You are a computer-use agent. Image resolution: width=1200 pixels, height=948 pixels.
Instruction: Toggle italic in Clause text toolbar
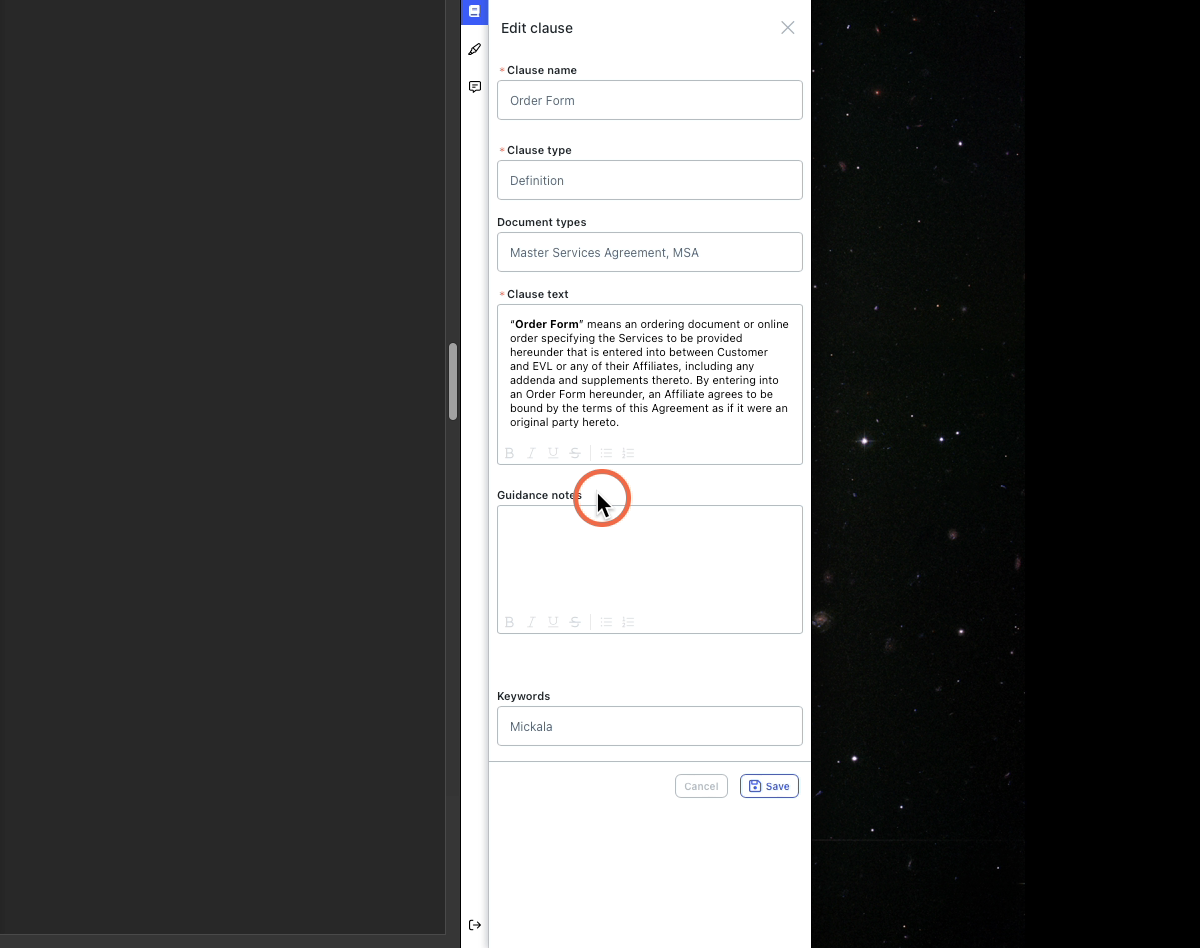(x=531, y=453)
